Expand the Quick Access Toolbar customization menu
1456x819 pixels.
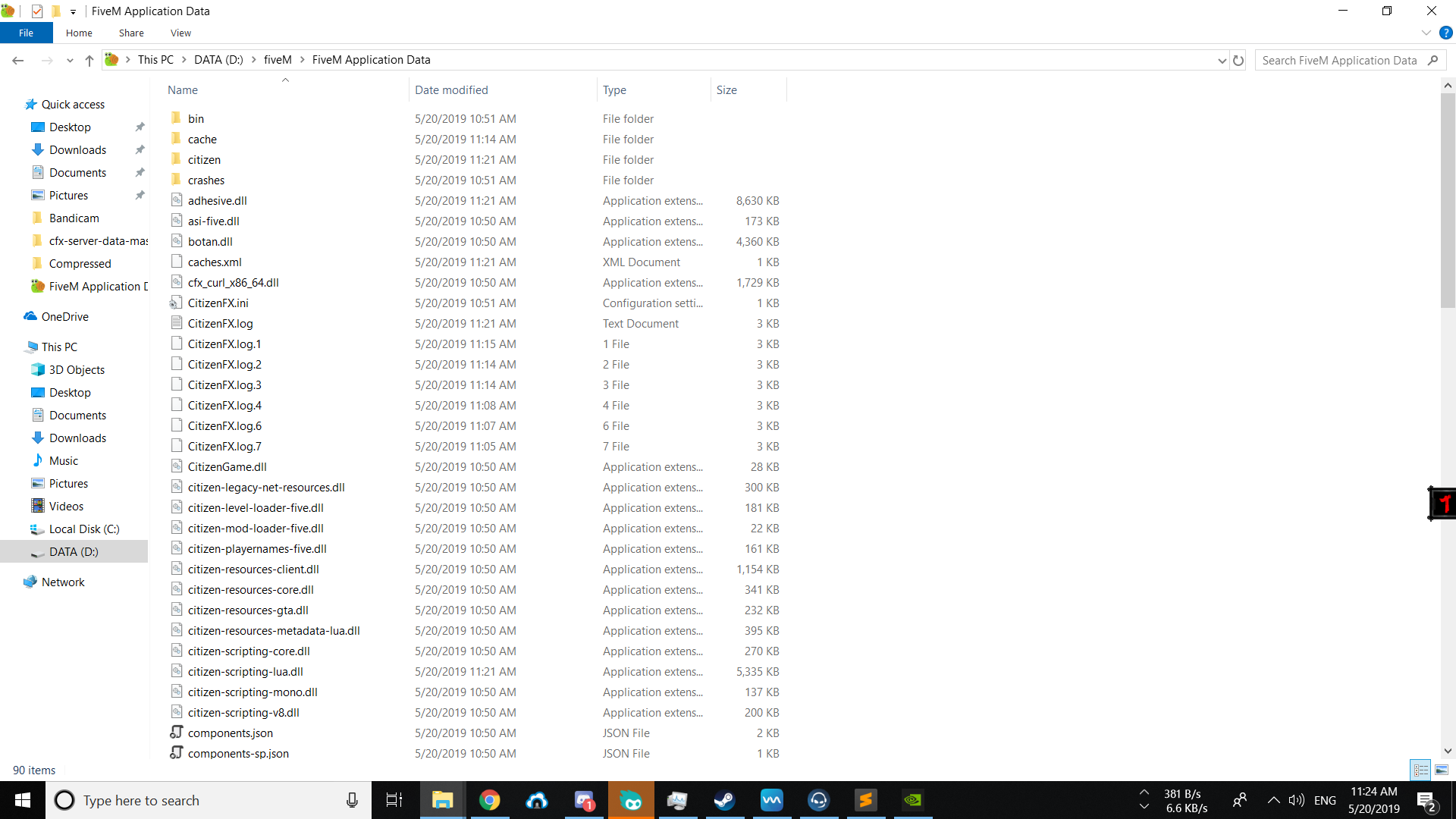coord(73,11)
